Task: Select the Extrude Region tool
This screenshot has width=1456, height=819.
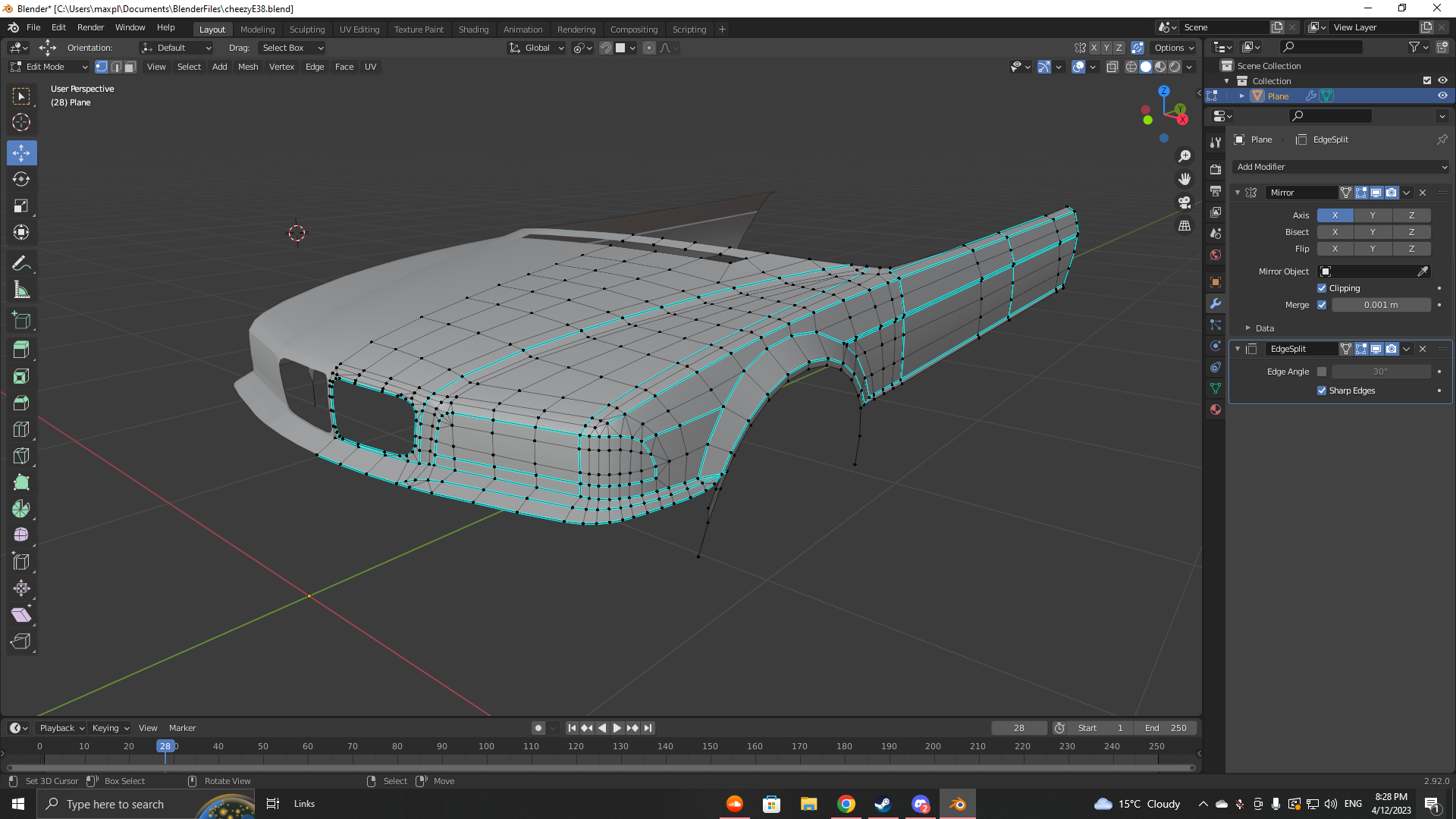Action: (x=21, y=350)
